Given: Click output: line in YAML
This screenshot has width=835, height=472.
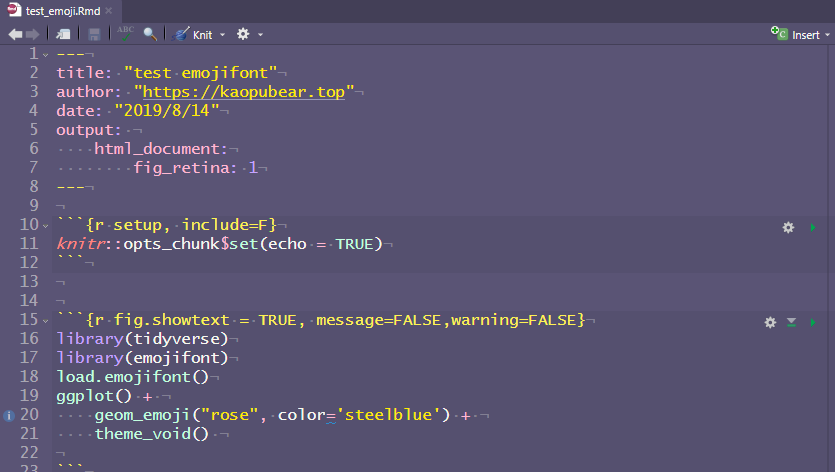Looking at the screenshot, I should (89, 130).
